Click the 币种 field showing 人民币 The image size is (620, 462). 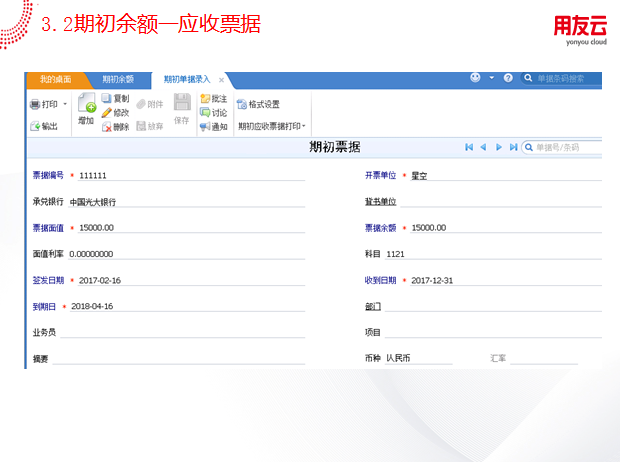point(419,358)
